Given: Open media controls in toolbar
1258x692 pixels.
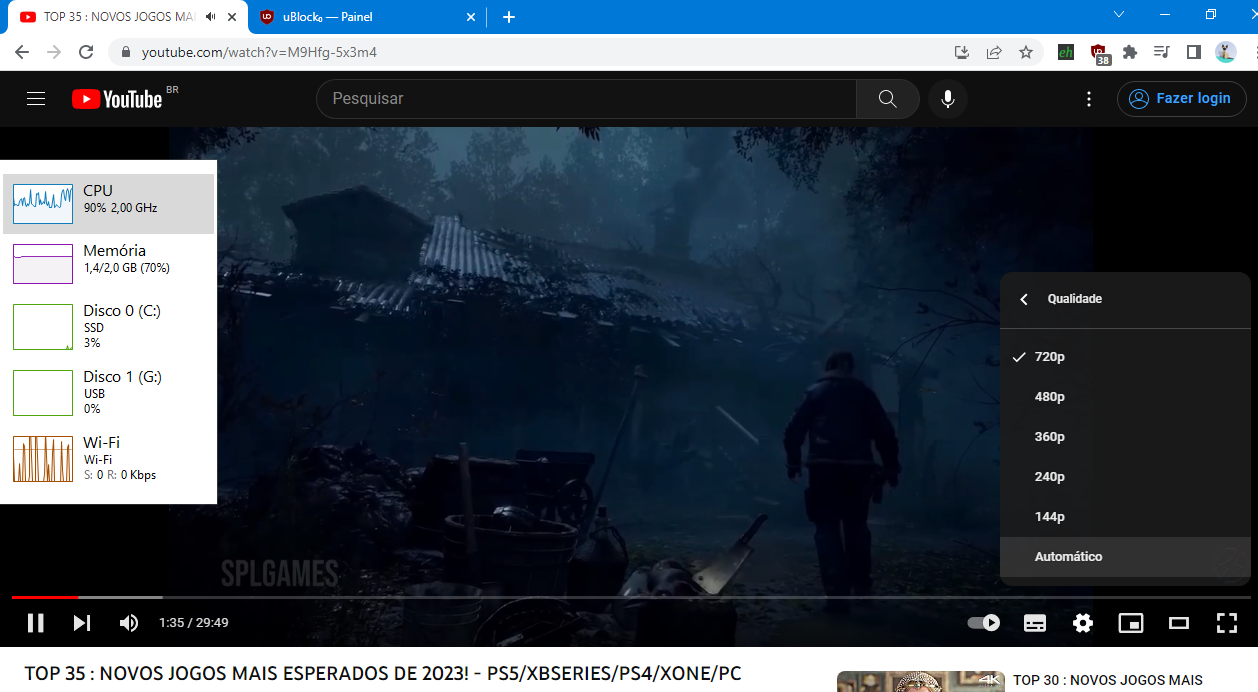Looking at the screenshot, I should point(1161,52).
